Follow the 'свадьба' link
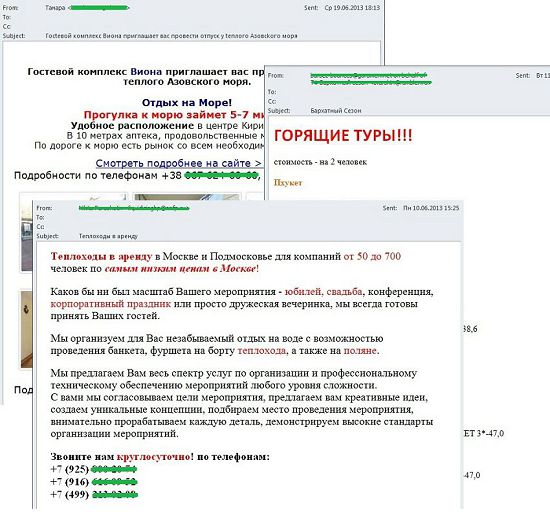Image resolution: width=550 pixels, height=515 pixels. point(344,292)
